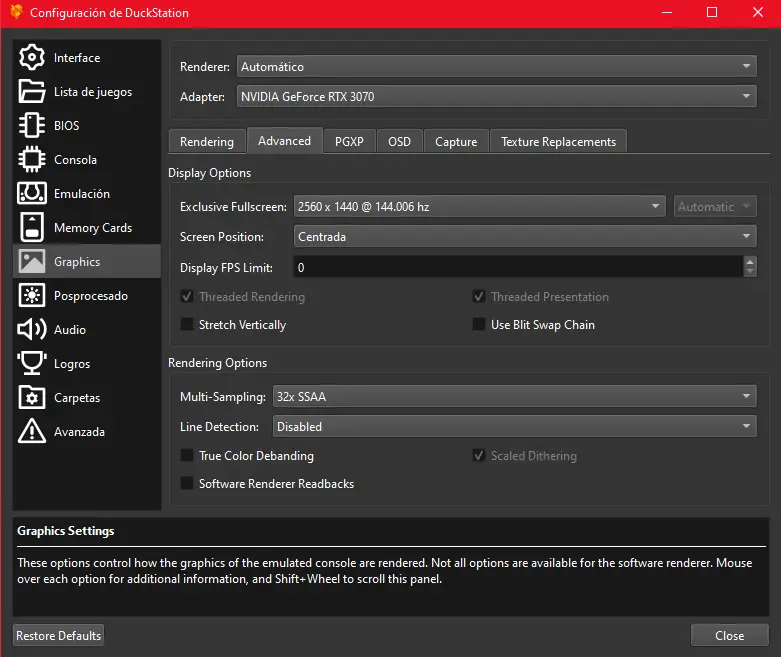Click the Consola processor icon
This screenshot has height=657, width=781.
(x=31, y=159)
